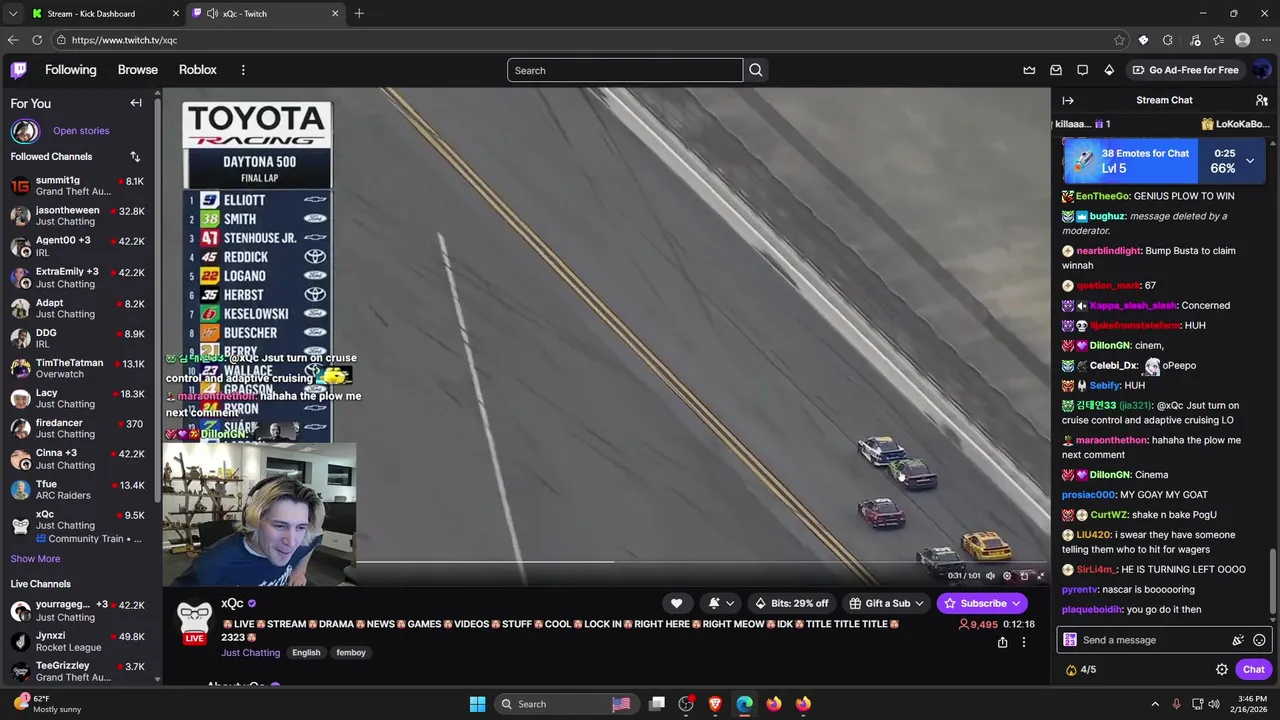Open the Browse menu item
Screen dimensions: 1280x720
tap(138, 70)
